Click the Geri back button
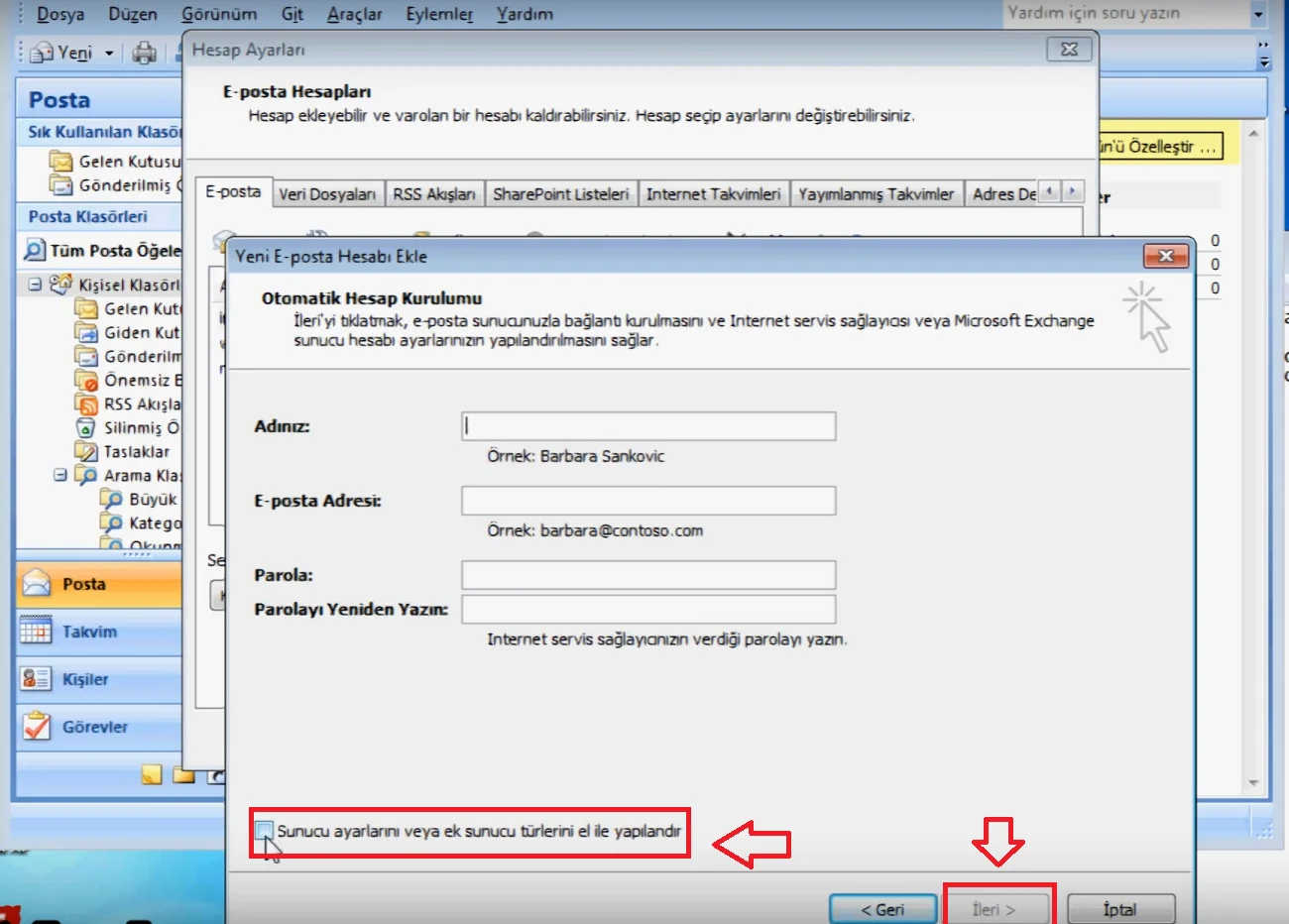This screenshot has height=924, width=1289. pos(881,909)
